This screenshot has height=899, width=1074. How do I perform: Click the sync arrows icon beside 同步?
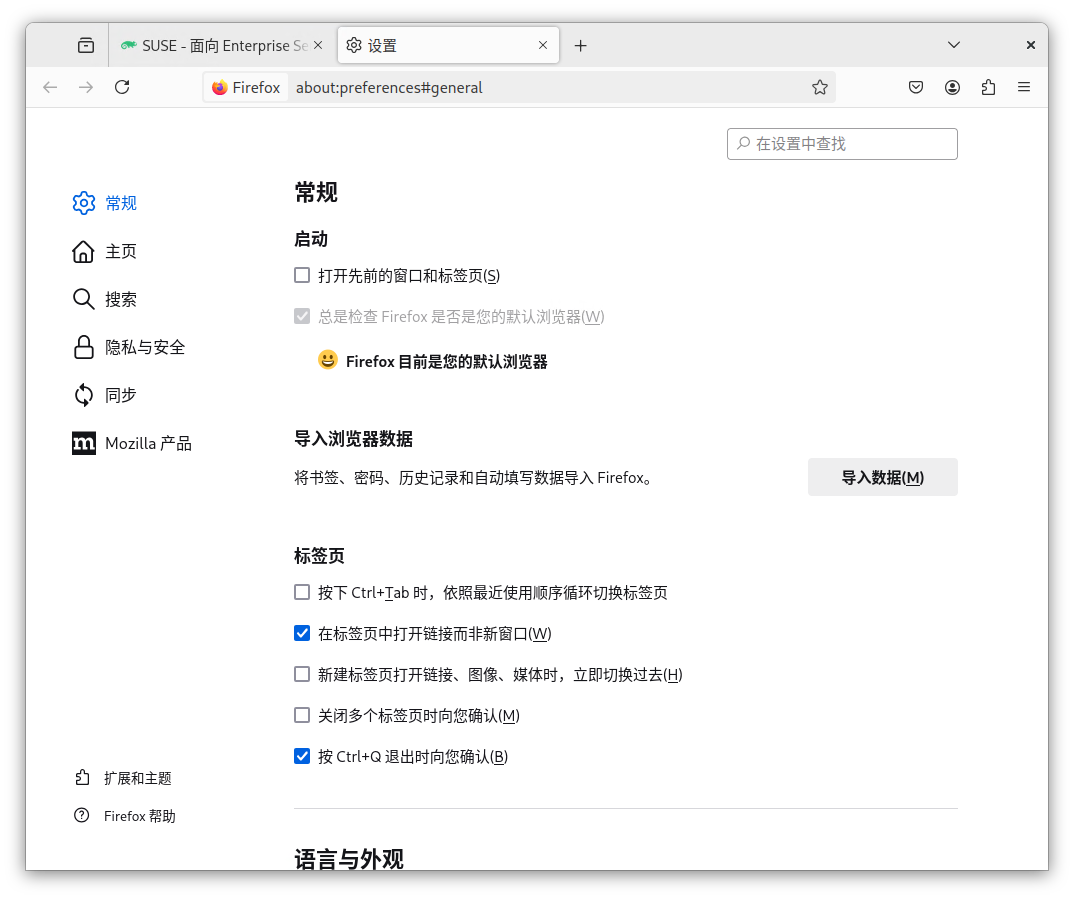[84, 395]
